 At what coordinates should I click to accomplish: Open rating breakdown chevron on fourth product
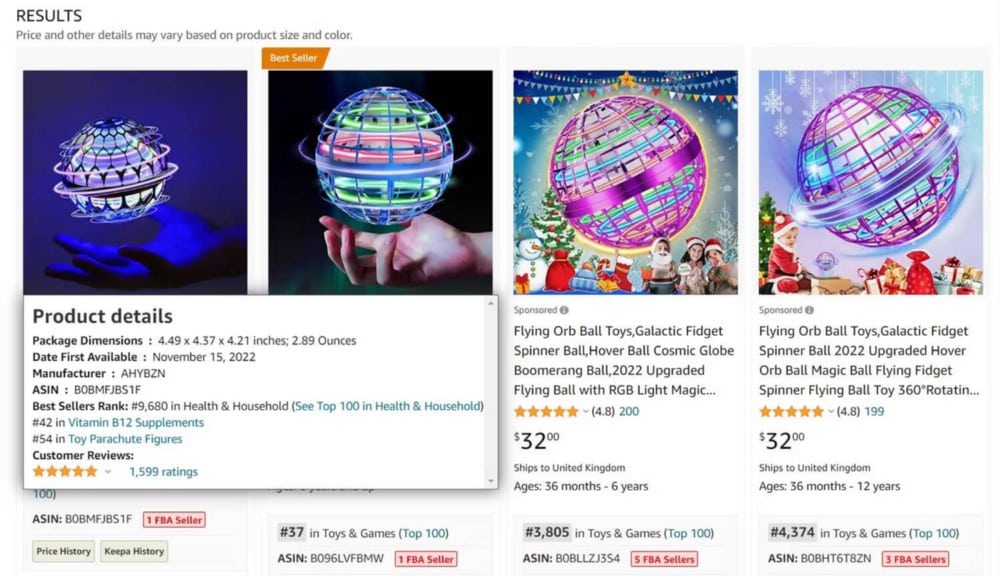[x=831, y=412]
